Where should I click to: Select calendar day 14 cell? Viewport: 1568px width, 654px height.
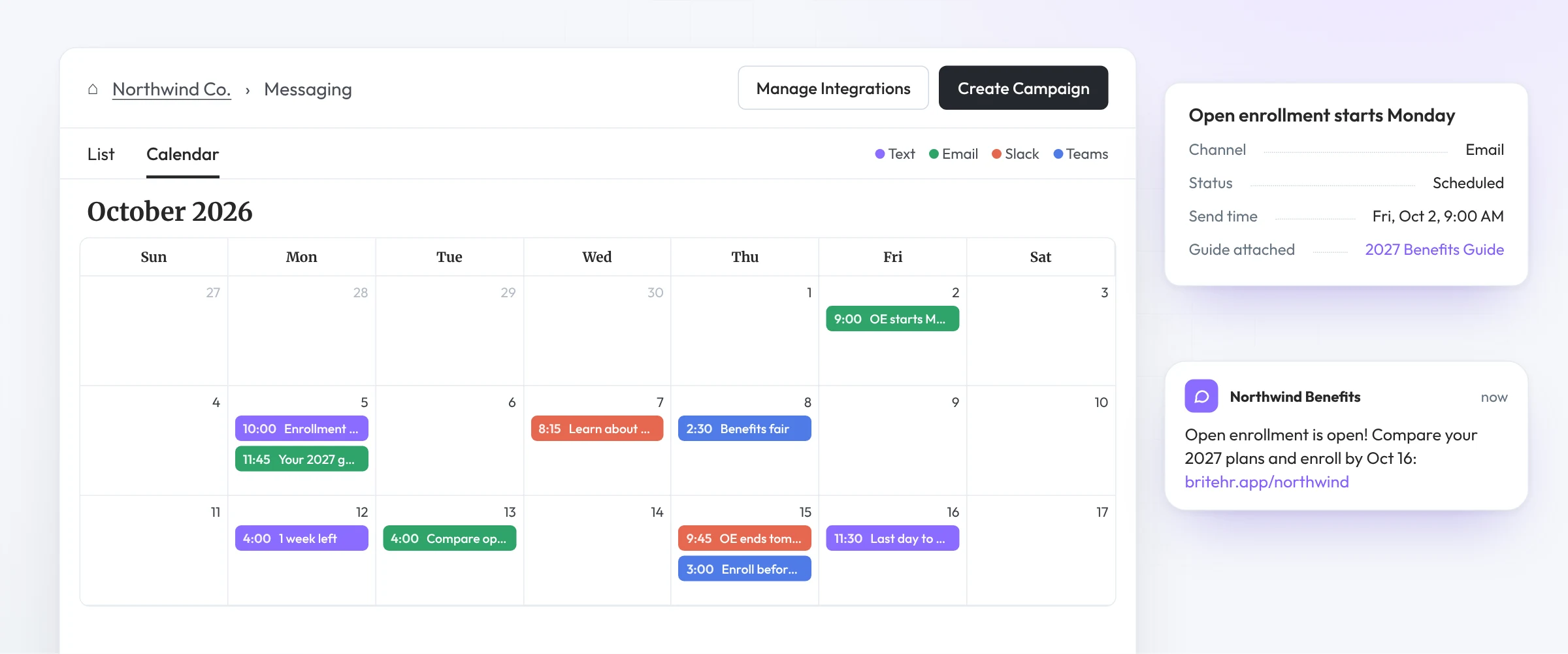point(597,550)
